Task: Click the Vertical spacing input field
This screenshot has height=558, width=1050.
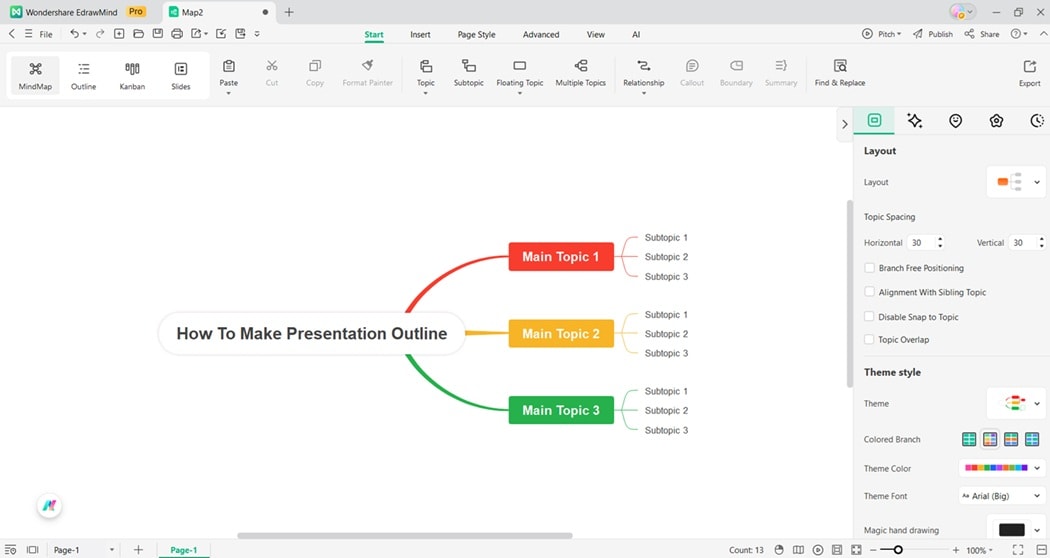Action: coord(1024,242)
